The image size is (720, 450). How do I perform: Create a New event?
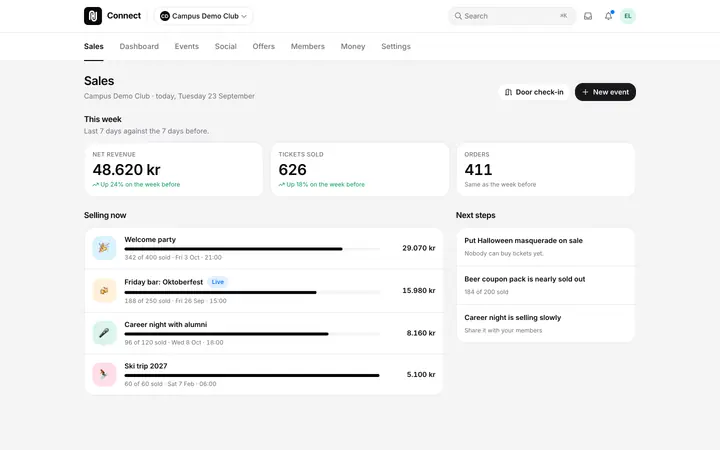click(605, 92)
